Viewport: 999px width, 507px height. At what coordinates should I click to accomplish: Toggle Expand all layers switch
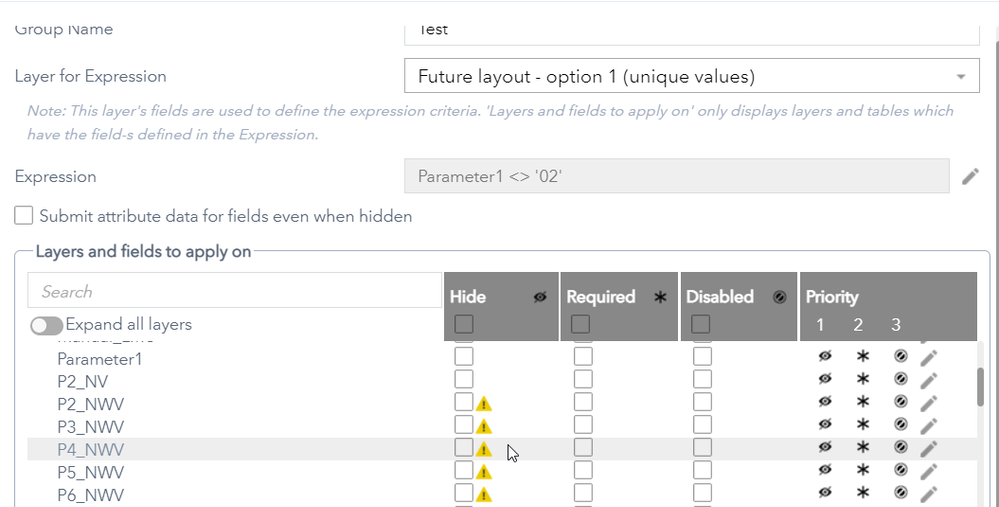[47, 325]
